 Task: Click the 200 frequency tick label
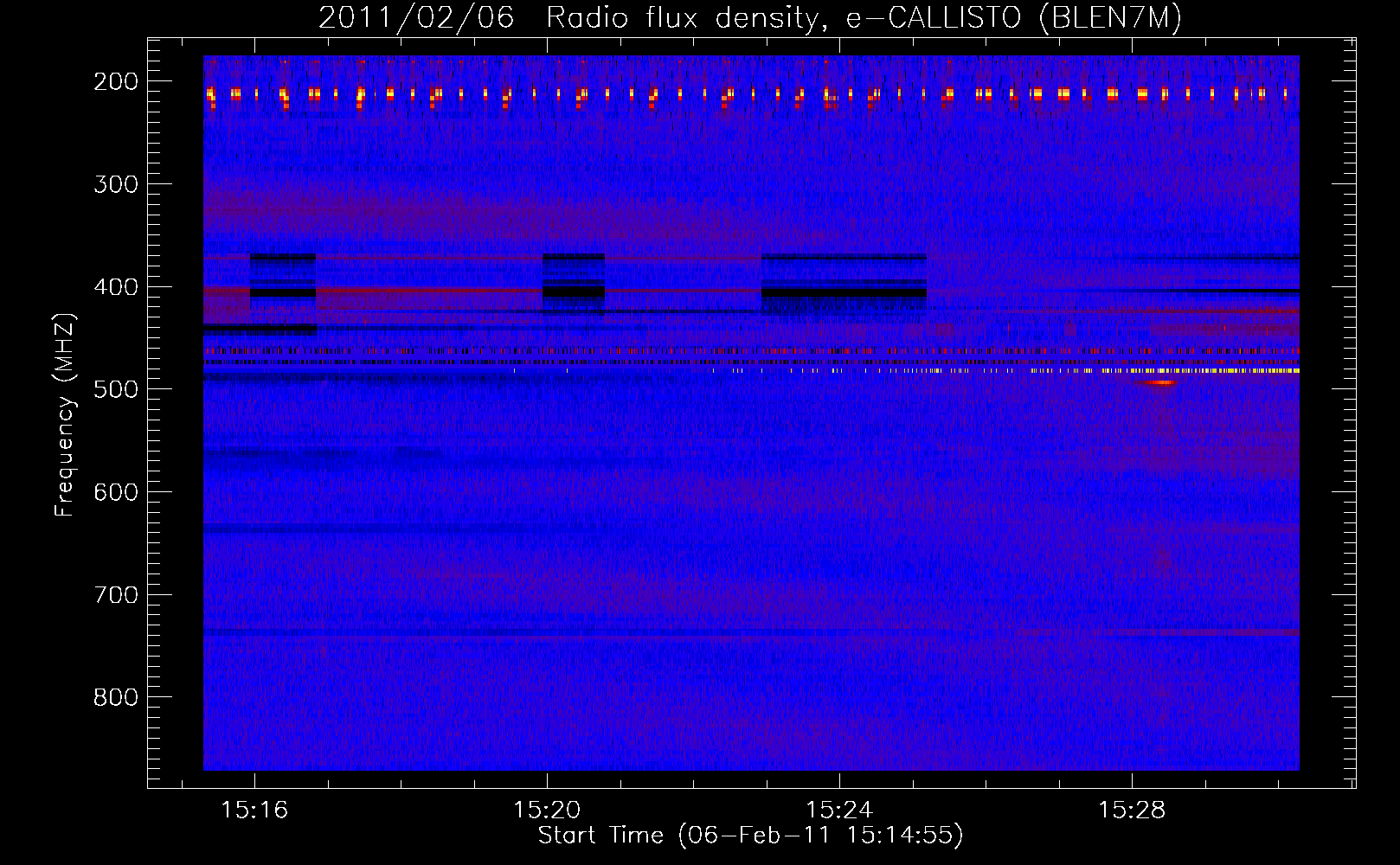click(x=116, y=81)
